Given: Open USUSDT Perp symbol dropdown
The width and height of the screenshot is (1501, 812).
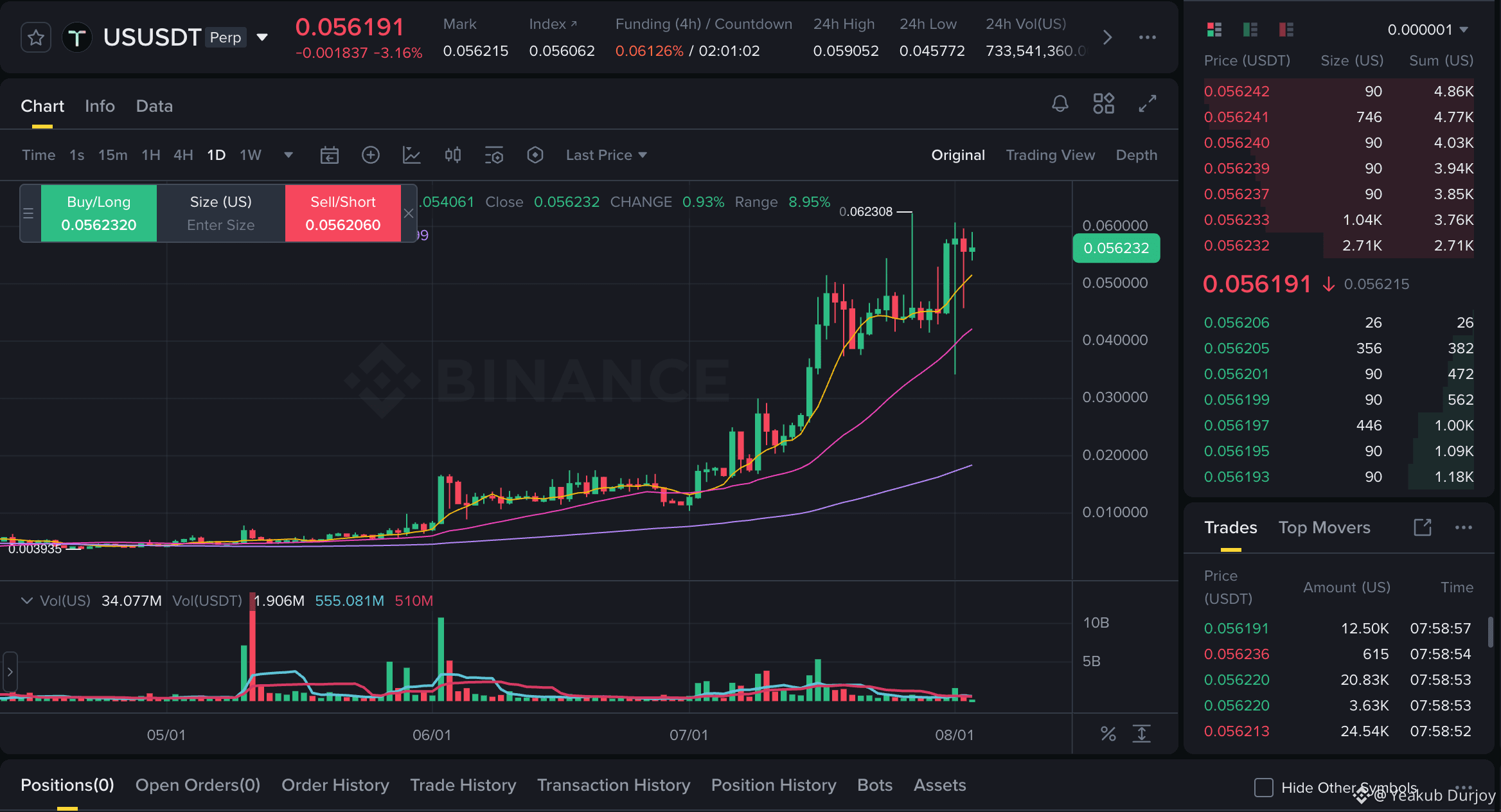Looking at the screenshot, I should tap(262, 37).
